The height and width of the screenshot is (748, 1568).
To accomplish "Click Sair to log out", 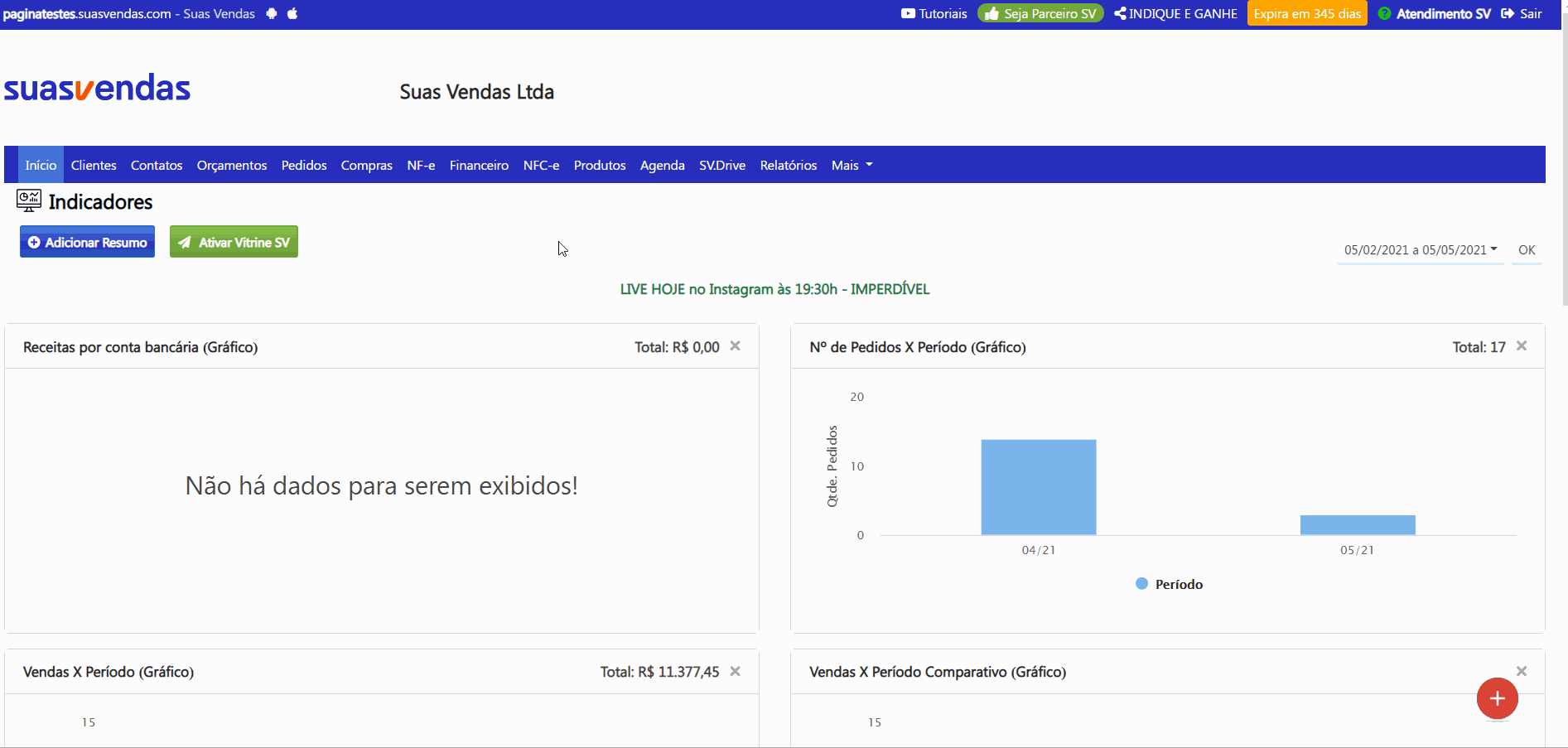I will [x=1522, y=13].
